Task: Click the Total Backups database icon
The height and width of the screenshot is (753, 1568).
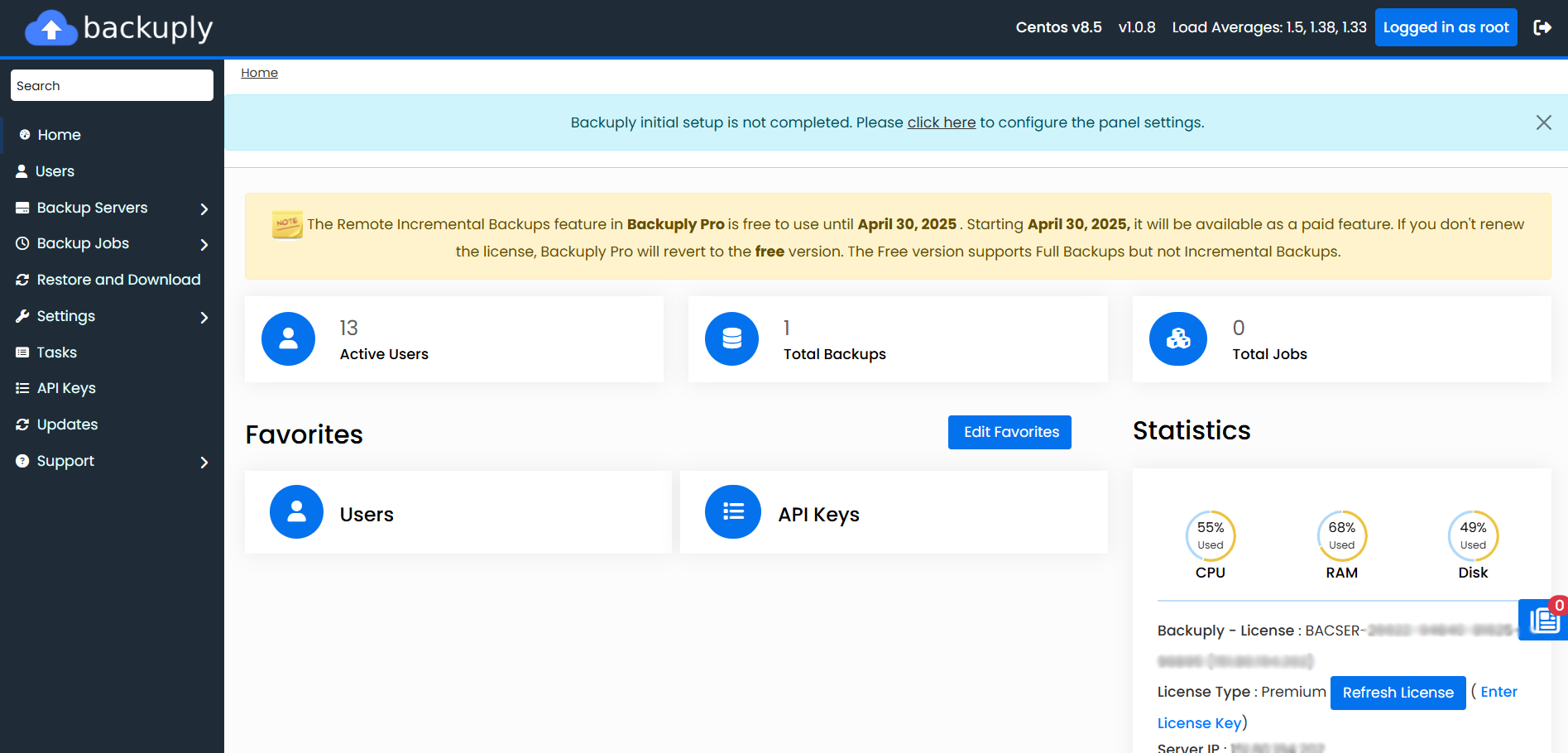Action: [731, 338]
